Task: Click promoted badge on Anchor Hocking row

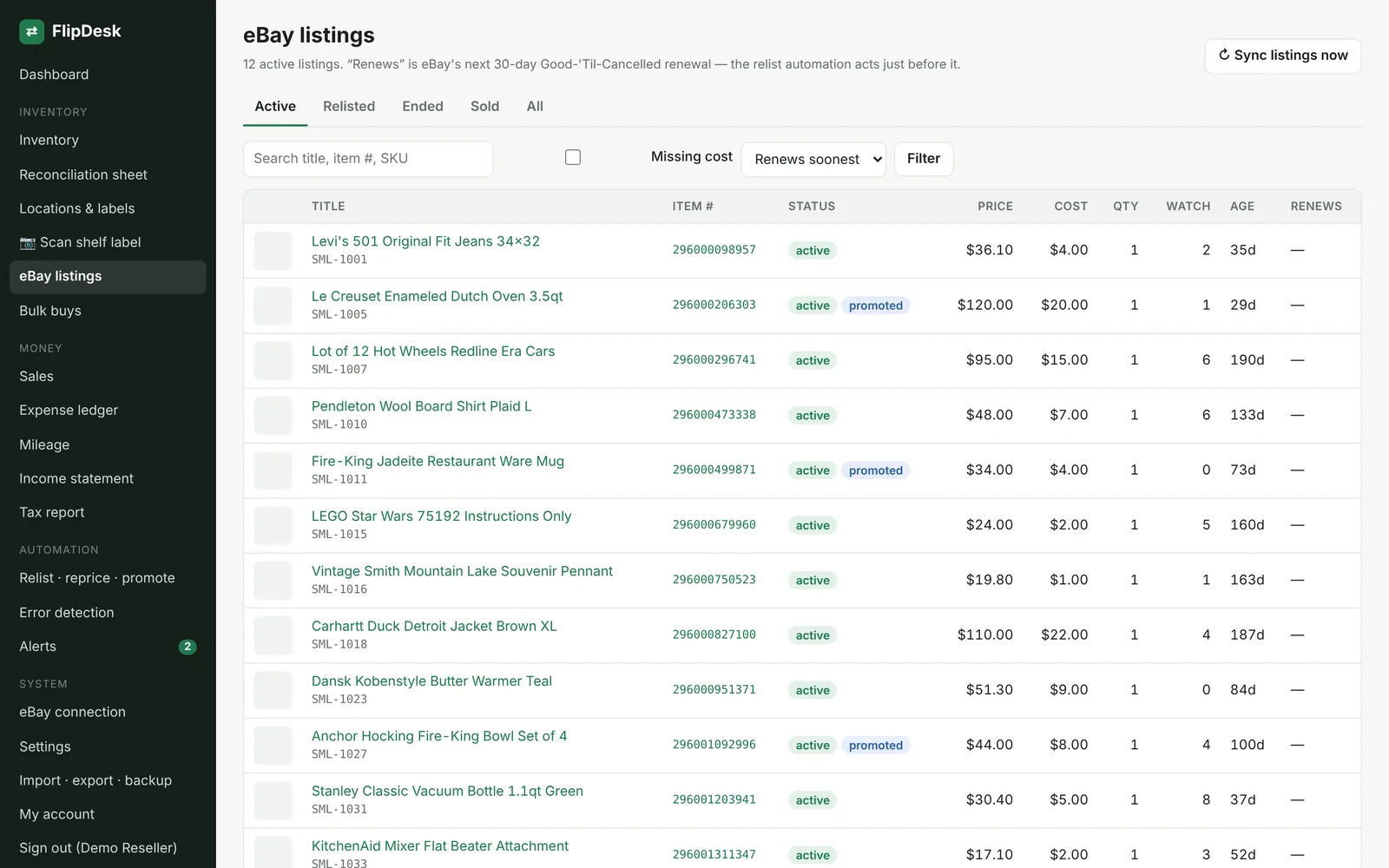Action: 876,746
